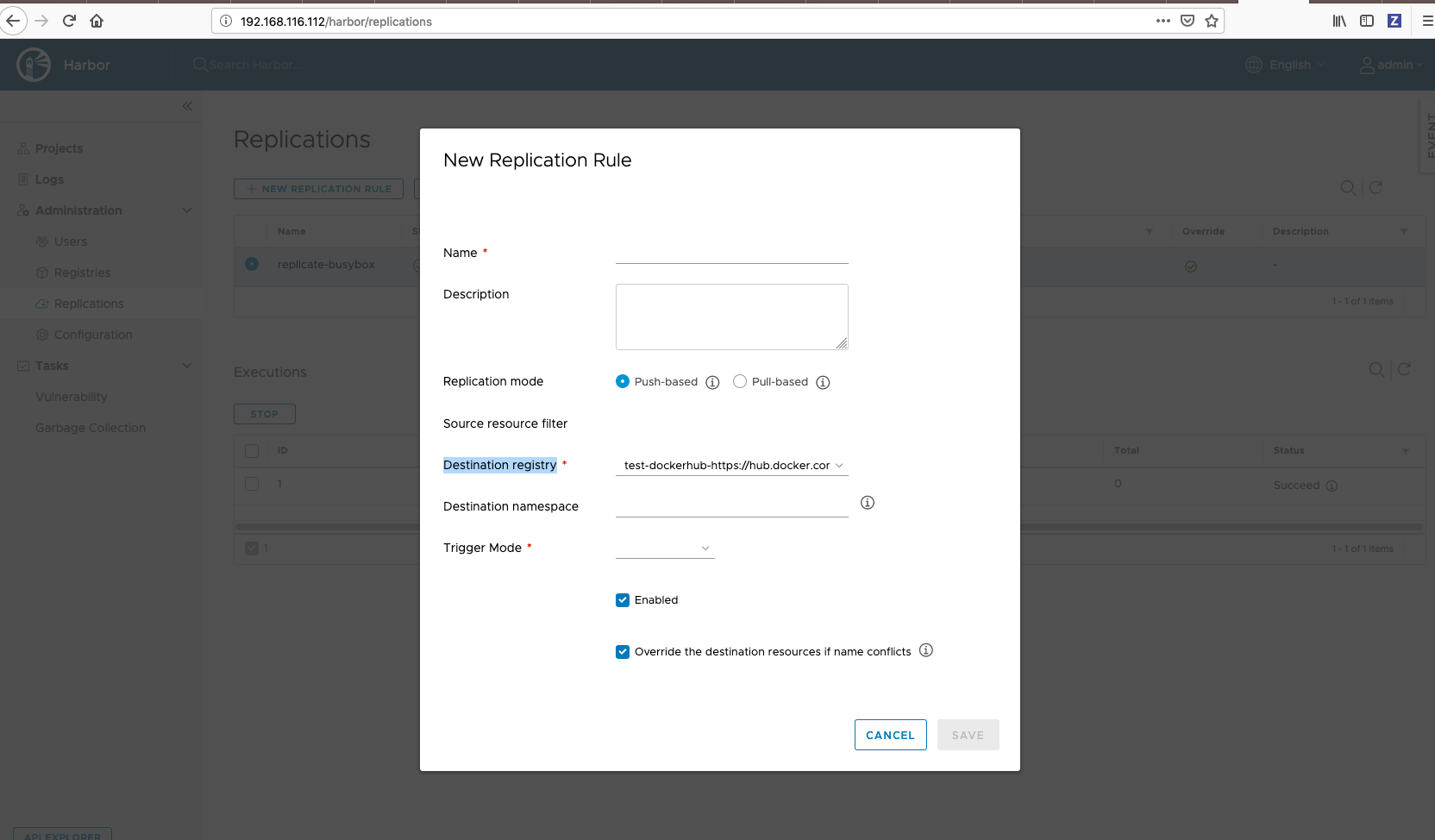The image size is (1435, 840).
Task: Click the search icon above the Executions table
Action: [1375, 369]
